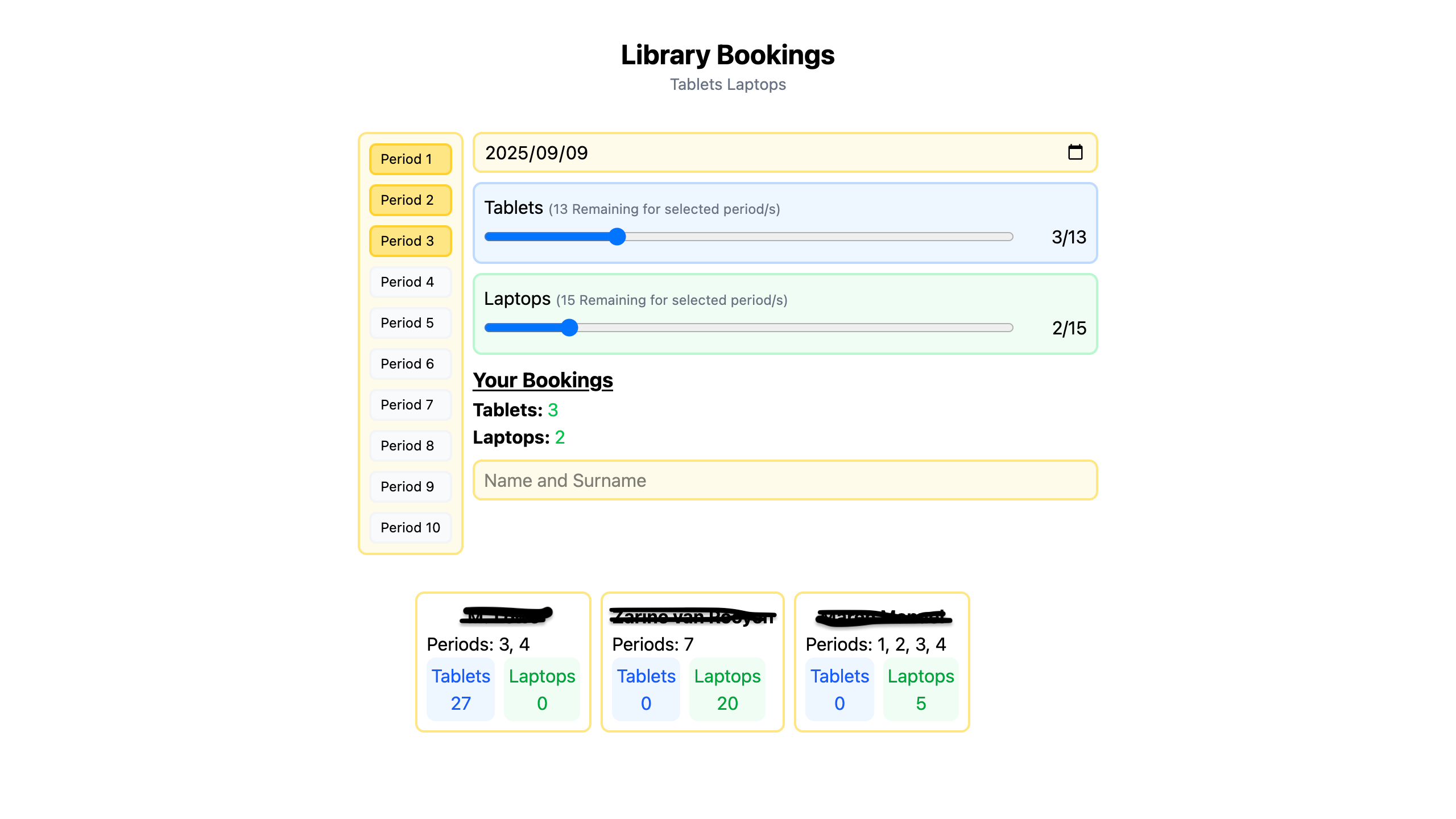Select Period 8
This screenshot has height=819, width=1456.
[x=410, y=445]
